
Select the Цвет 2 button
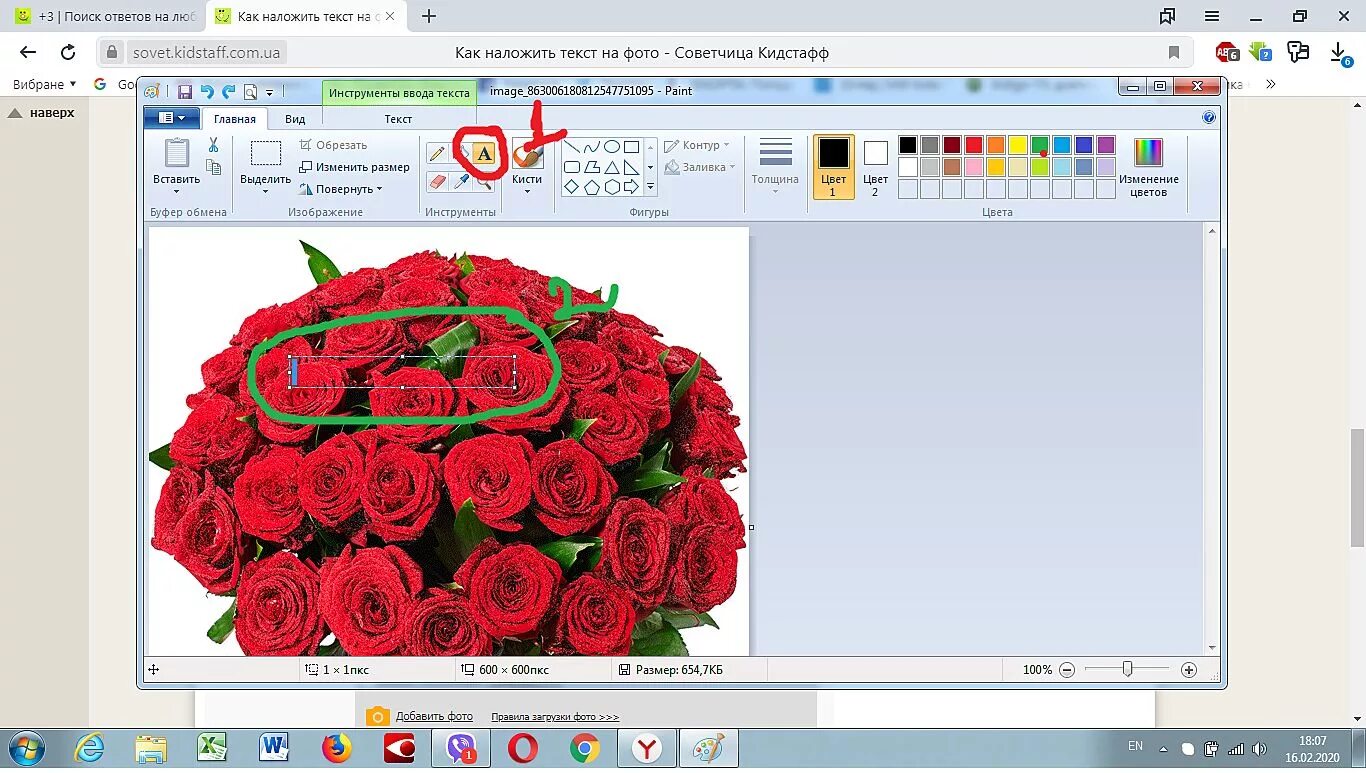[x=875, y=167]
